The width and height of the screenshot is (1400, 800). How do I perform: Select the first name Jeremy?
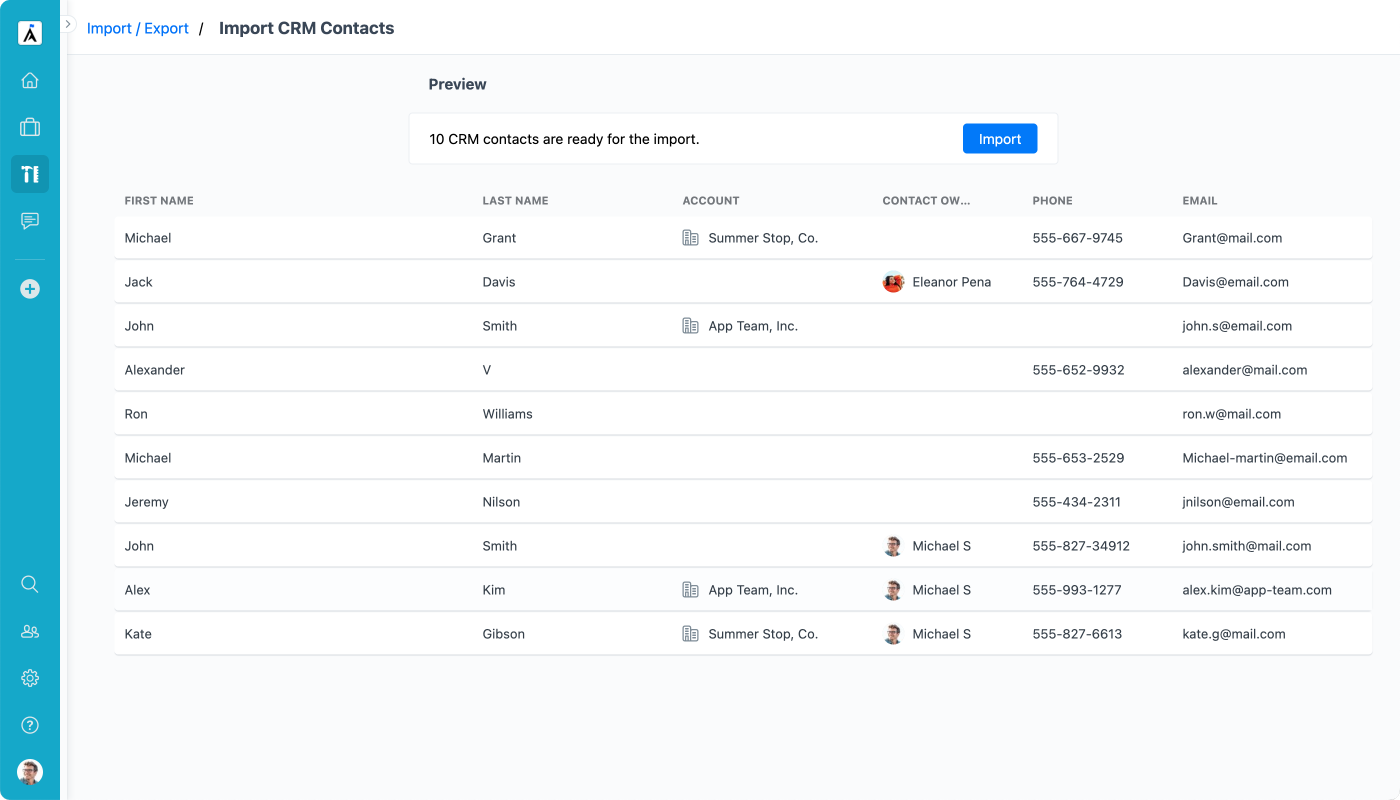point(147,502)
